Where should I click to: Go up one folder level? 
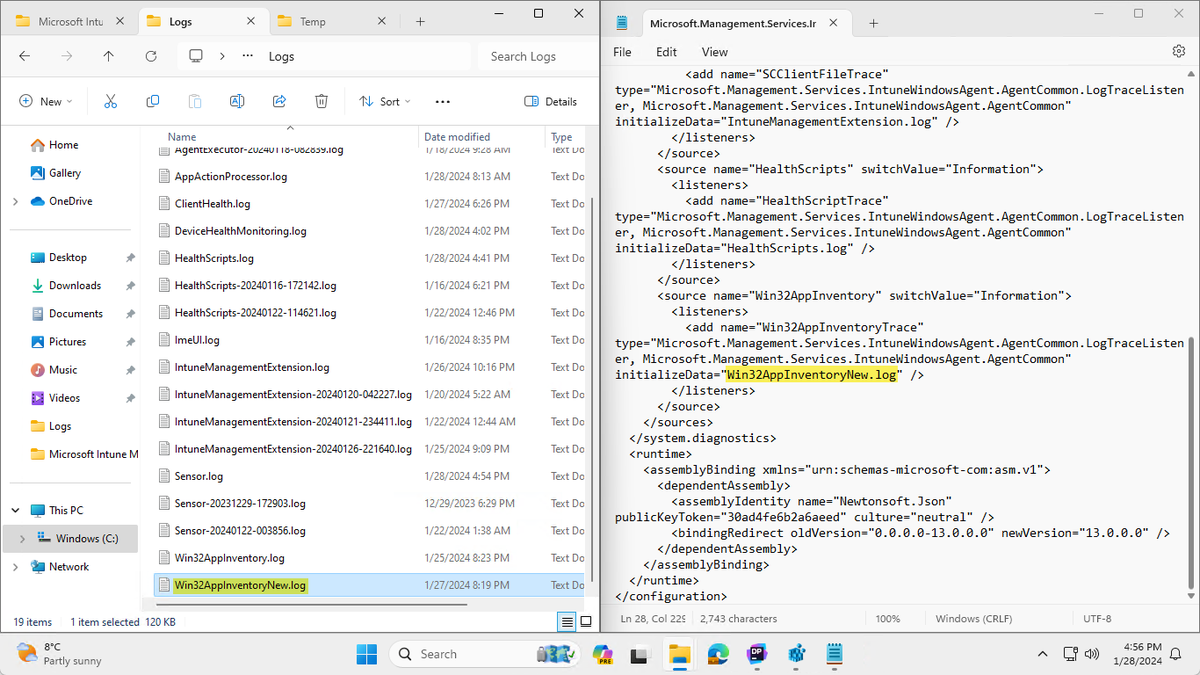click(x=109, y=57)
